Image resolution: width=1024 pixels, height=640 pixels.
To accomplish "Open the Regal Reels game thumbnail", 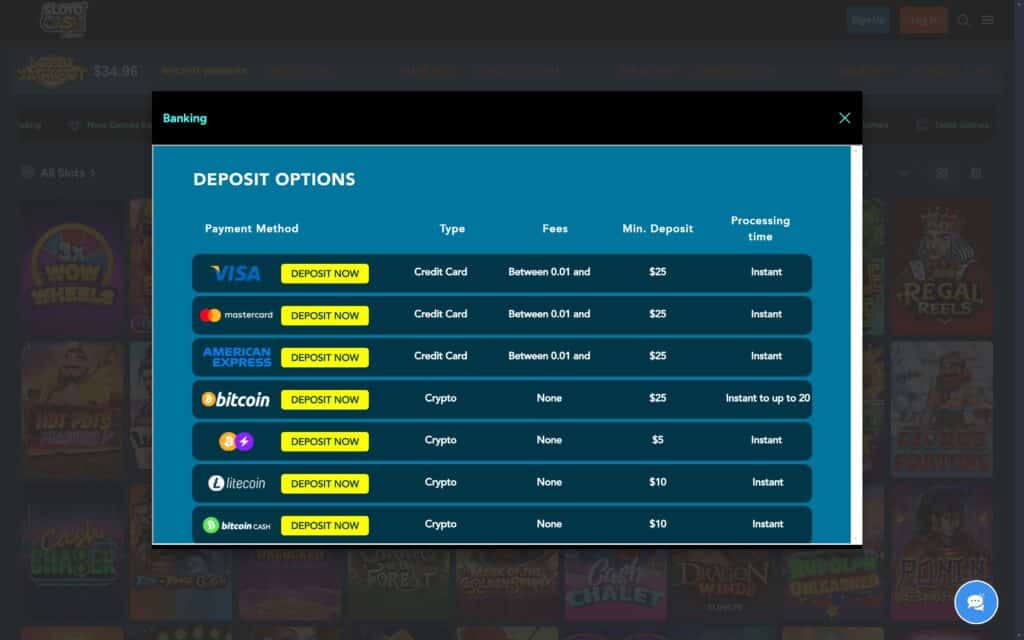I will point(942,268).
